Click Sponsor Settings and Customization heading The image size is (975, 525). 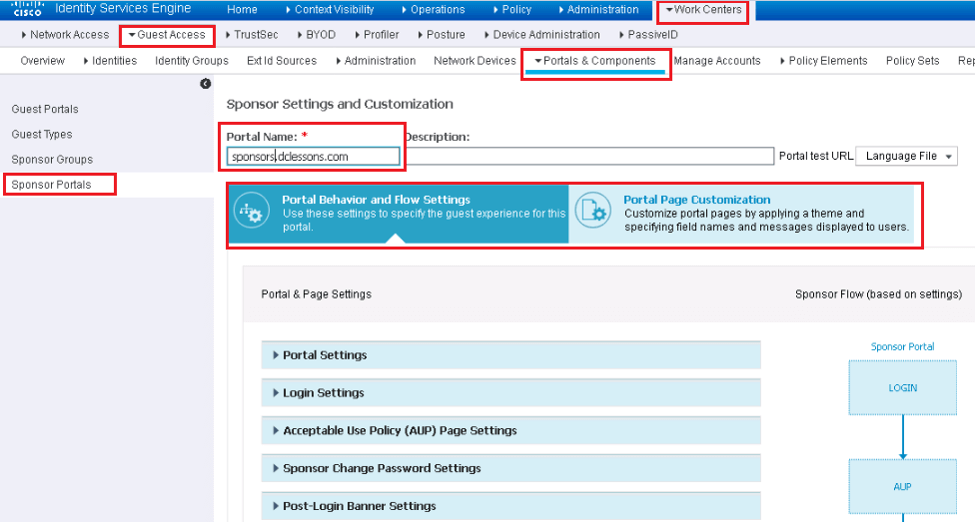340,105
